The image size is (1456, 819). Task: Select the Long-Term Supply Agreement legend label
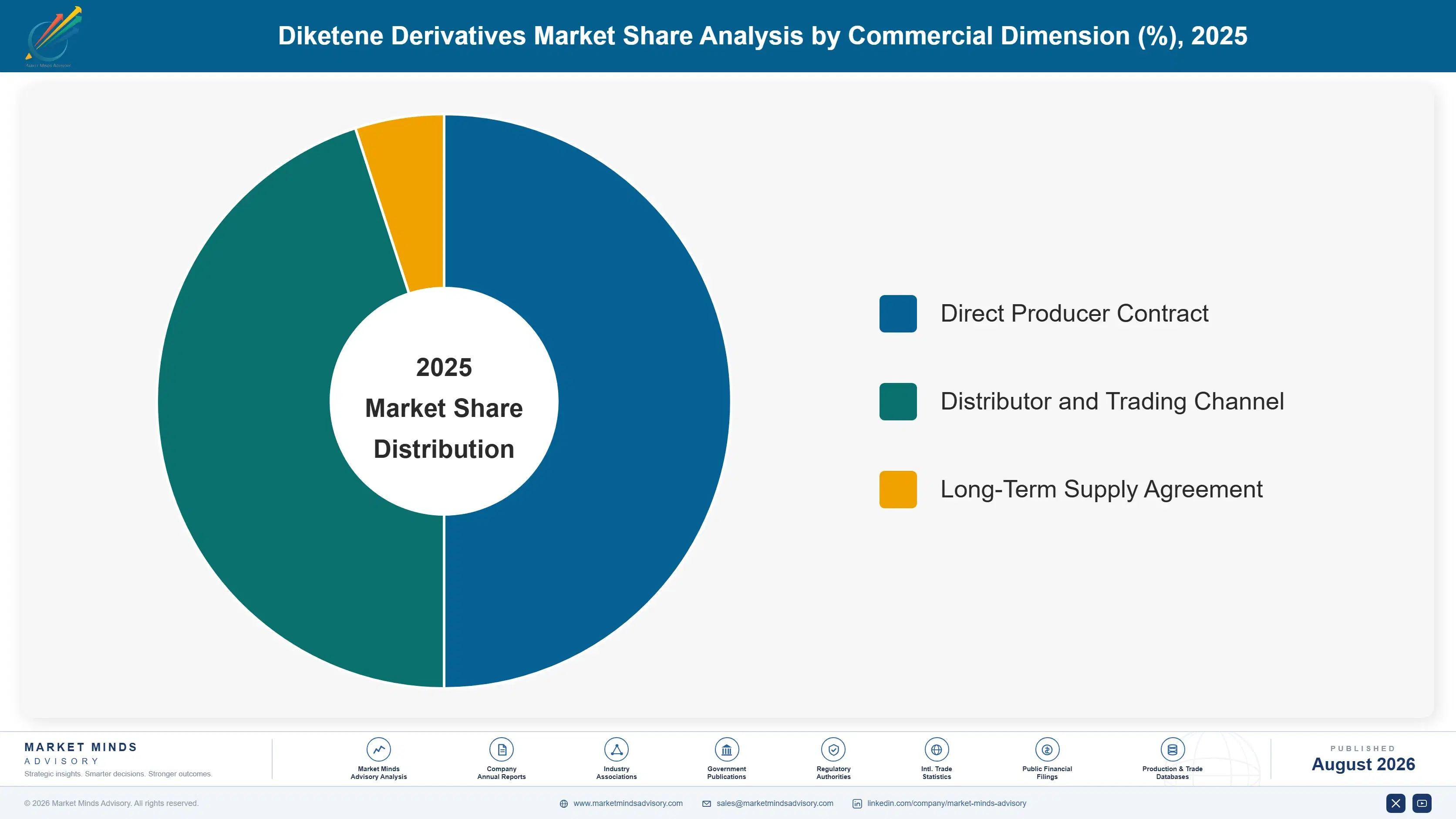(x=1101, y=490)
